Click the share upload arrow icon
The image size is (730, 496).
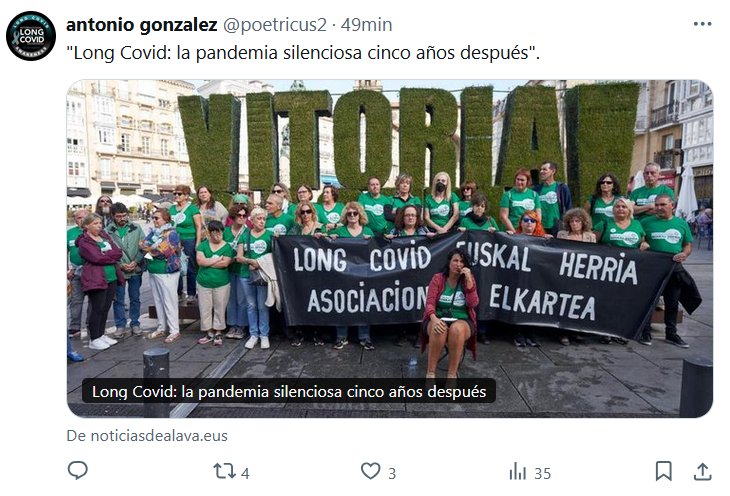pyautogui.click(x=703, y=471)
